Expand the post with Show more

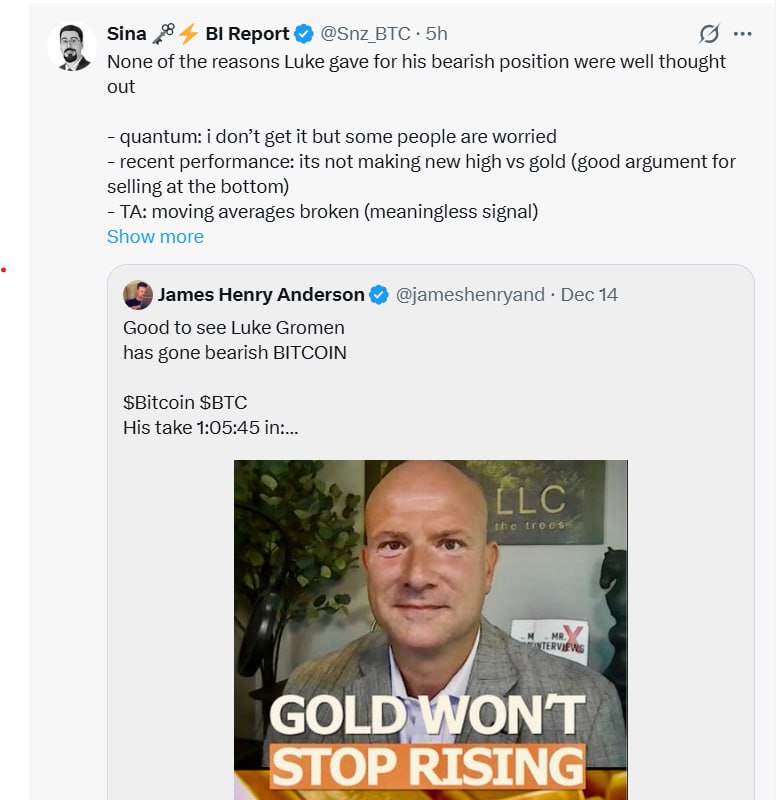coord(155,237)
